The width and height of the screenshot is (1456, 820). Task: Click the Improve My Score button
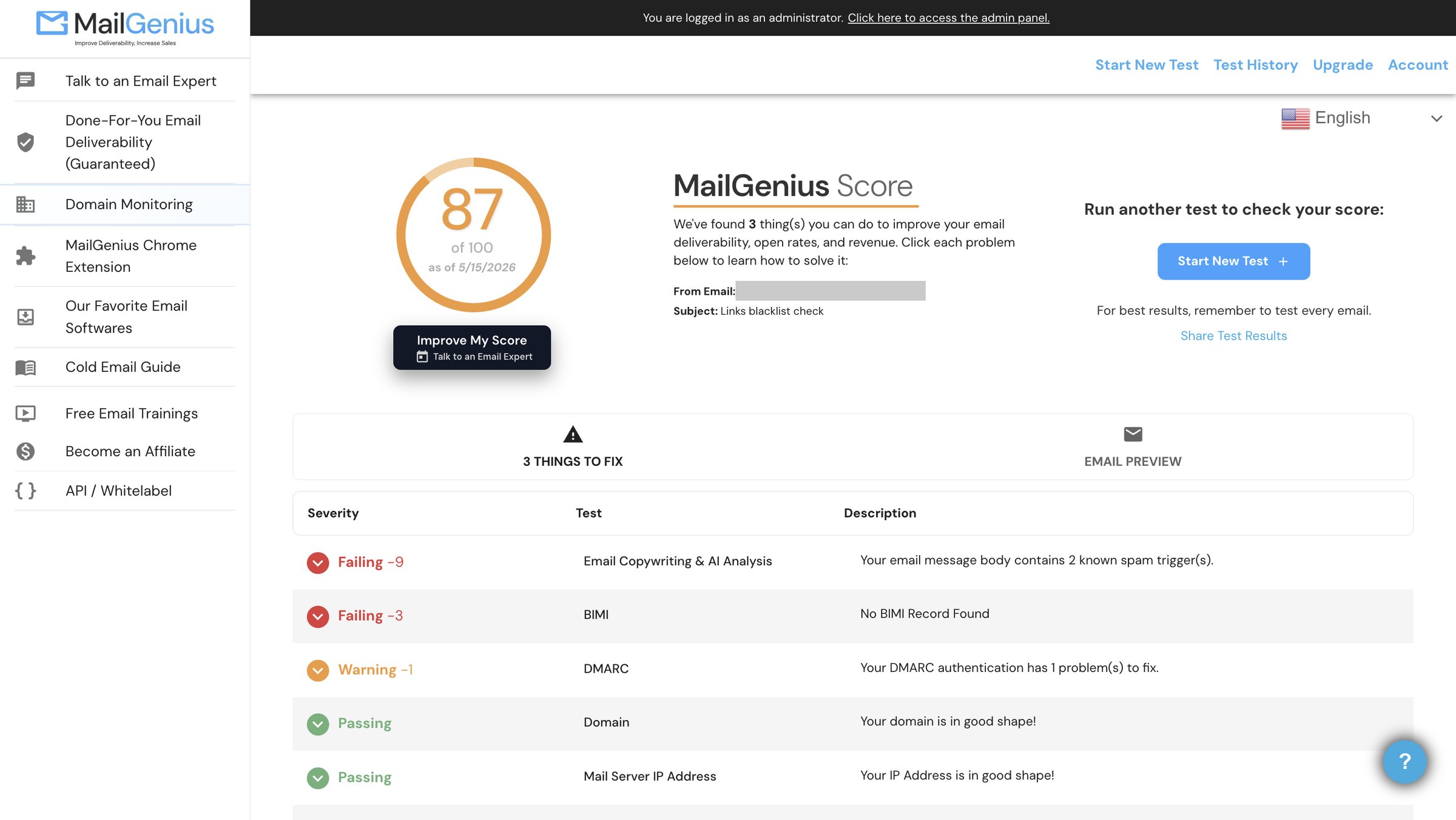tap(472, 348)
